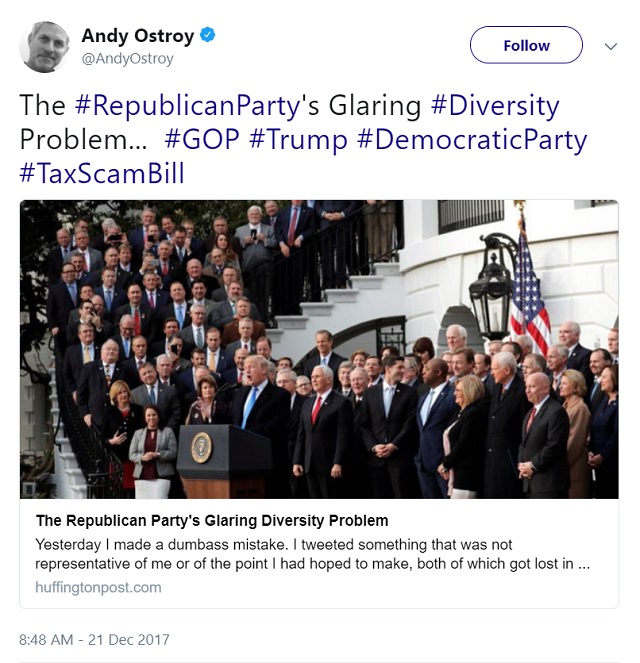Open the #DemocraticParty hashtag
Screen dimensions: 640x663
point(472,140)
